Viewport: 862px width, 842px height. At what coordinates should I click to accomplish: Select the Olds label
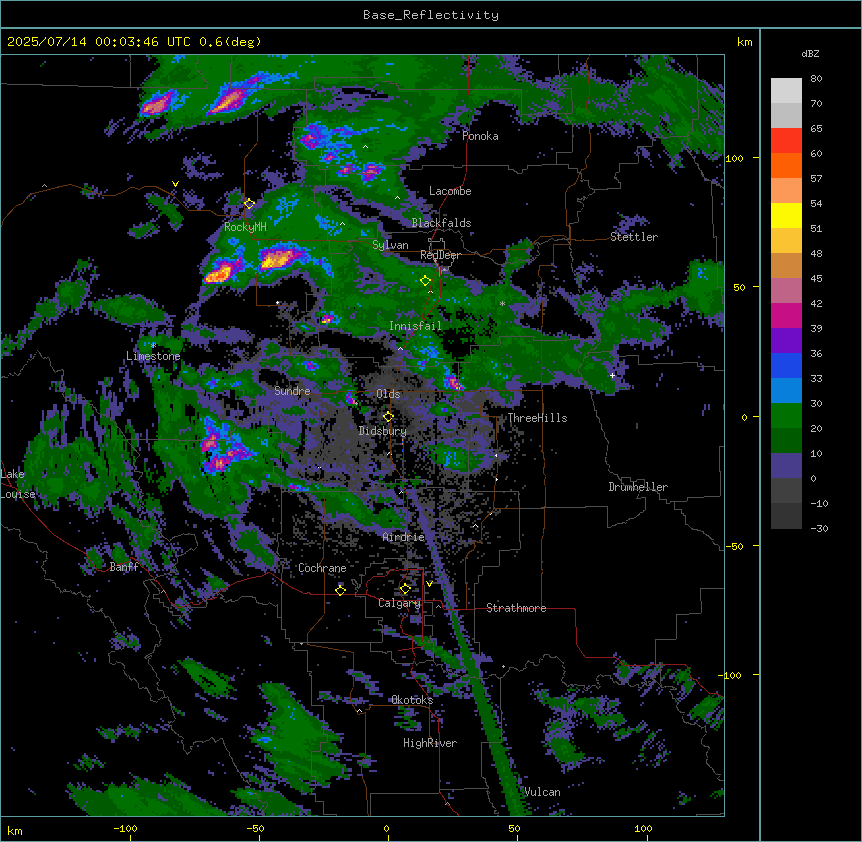(388, 394)
